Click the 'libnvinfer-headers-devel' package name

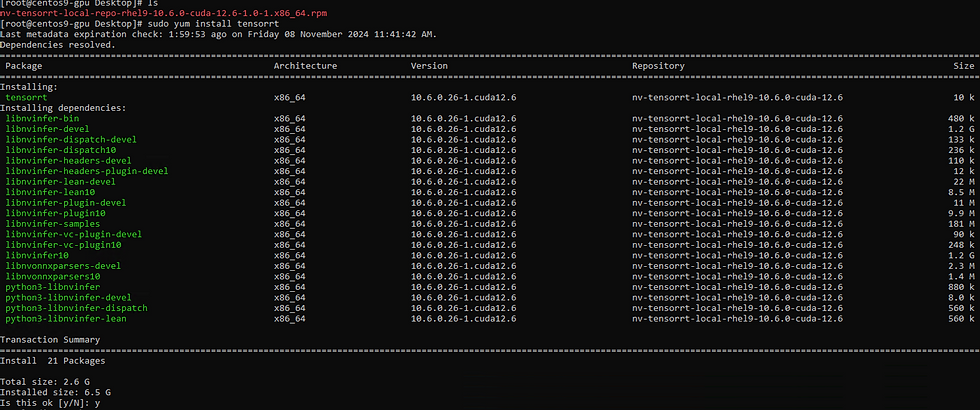coord(68,161)
